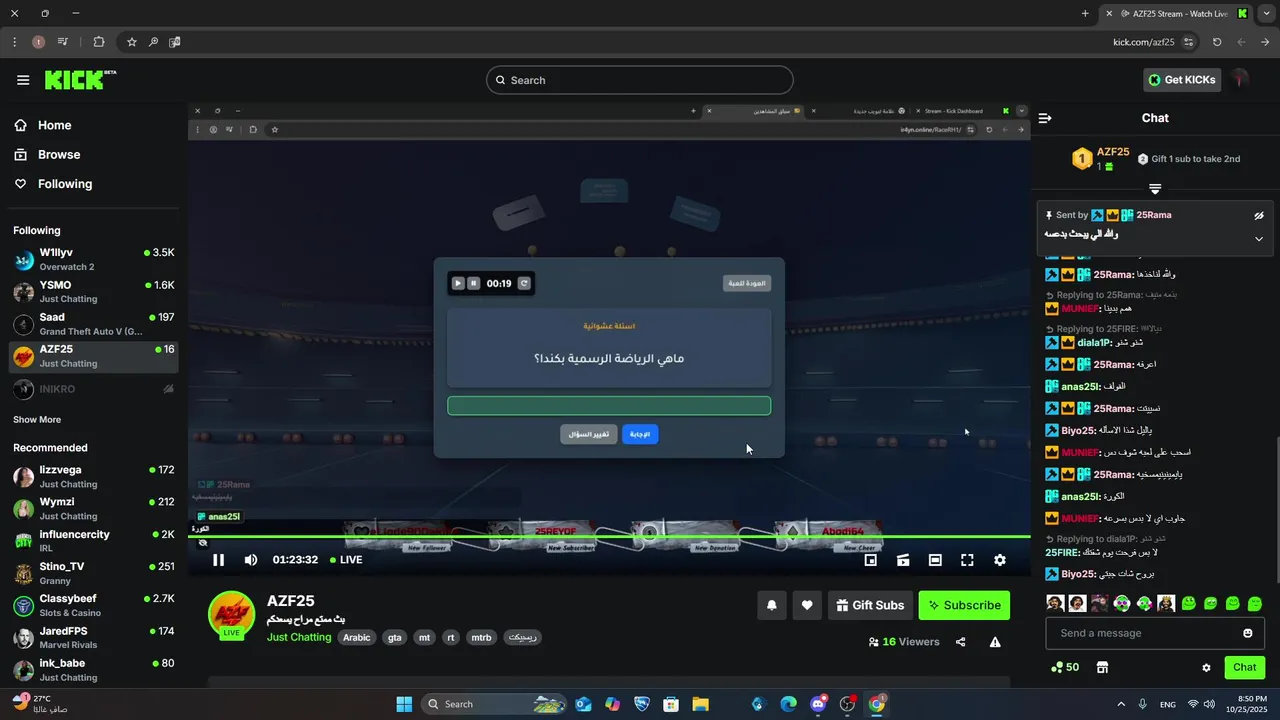This screenshot has height=720, width=1280.
Task: Open the Kick hamburger menu
Action: pyautogui.click(x=23, y=80)
